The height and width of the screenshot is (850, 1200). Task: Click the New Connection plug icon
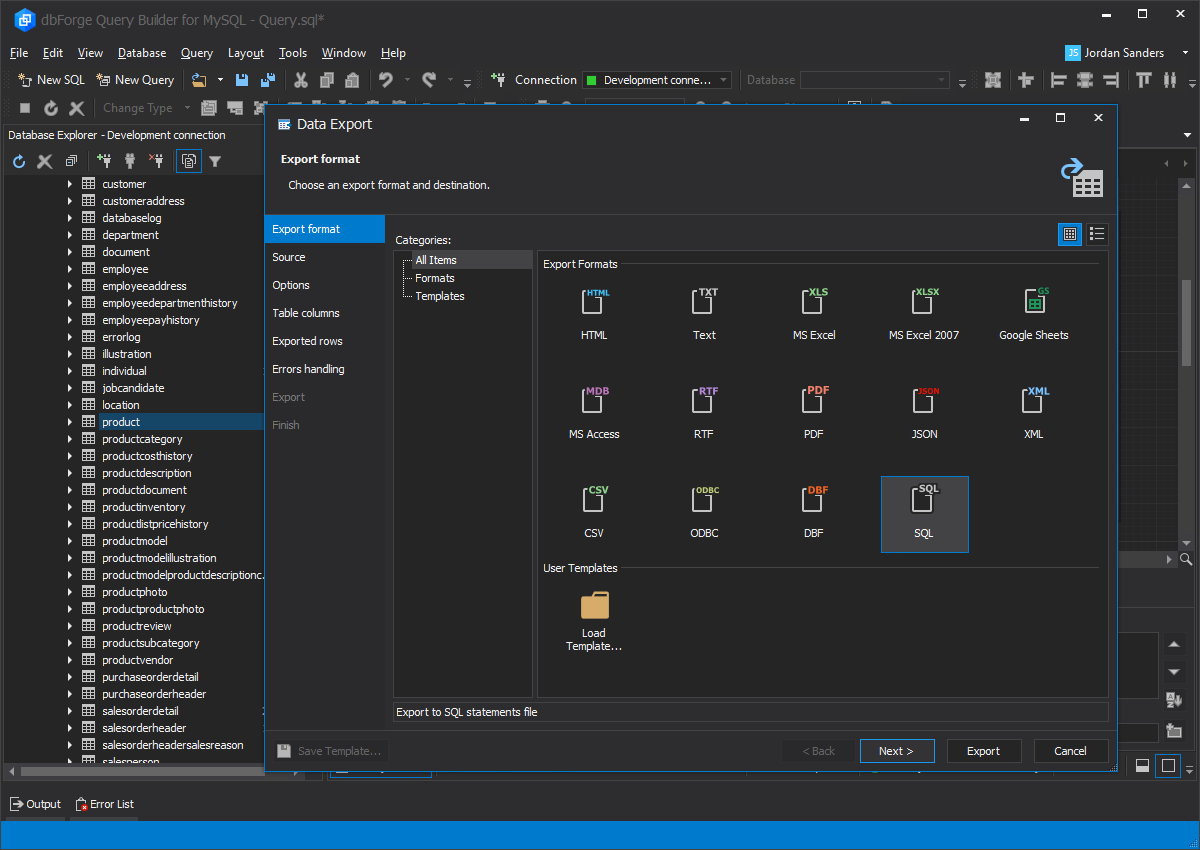[x=104, y=161]
